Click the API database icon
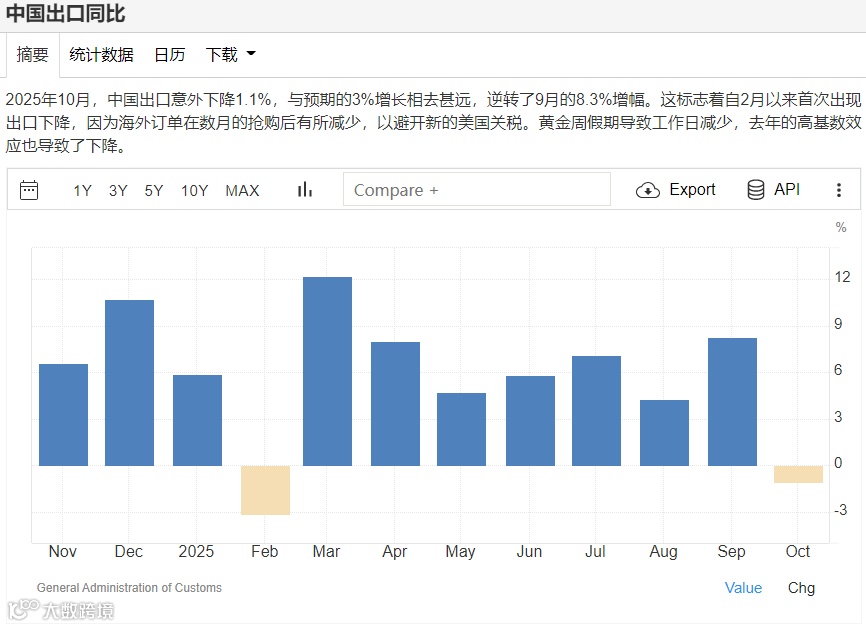Screen dimensions: 866x627 [x=756, y=190]
